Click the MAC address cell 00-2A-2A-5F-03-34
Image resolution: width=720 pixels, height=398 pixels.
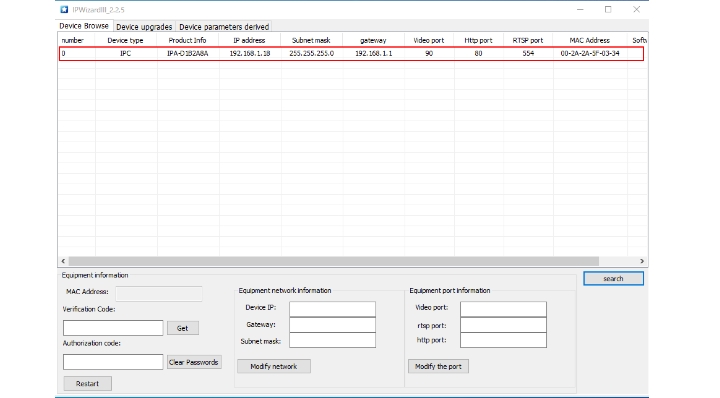click(590, 54)
